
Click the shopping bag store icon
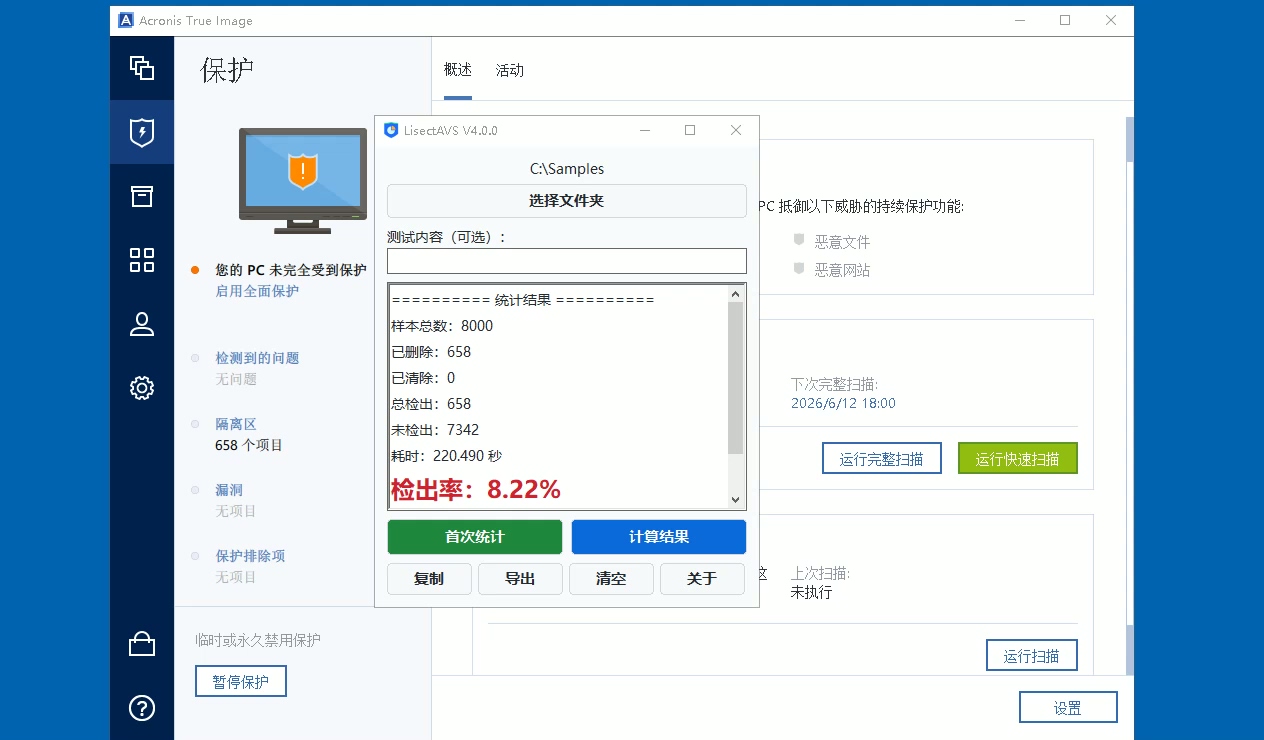click(142, 645)
